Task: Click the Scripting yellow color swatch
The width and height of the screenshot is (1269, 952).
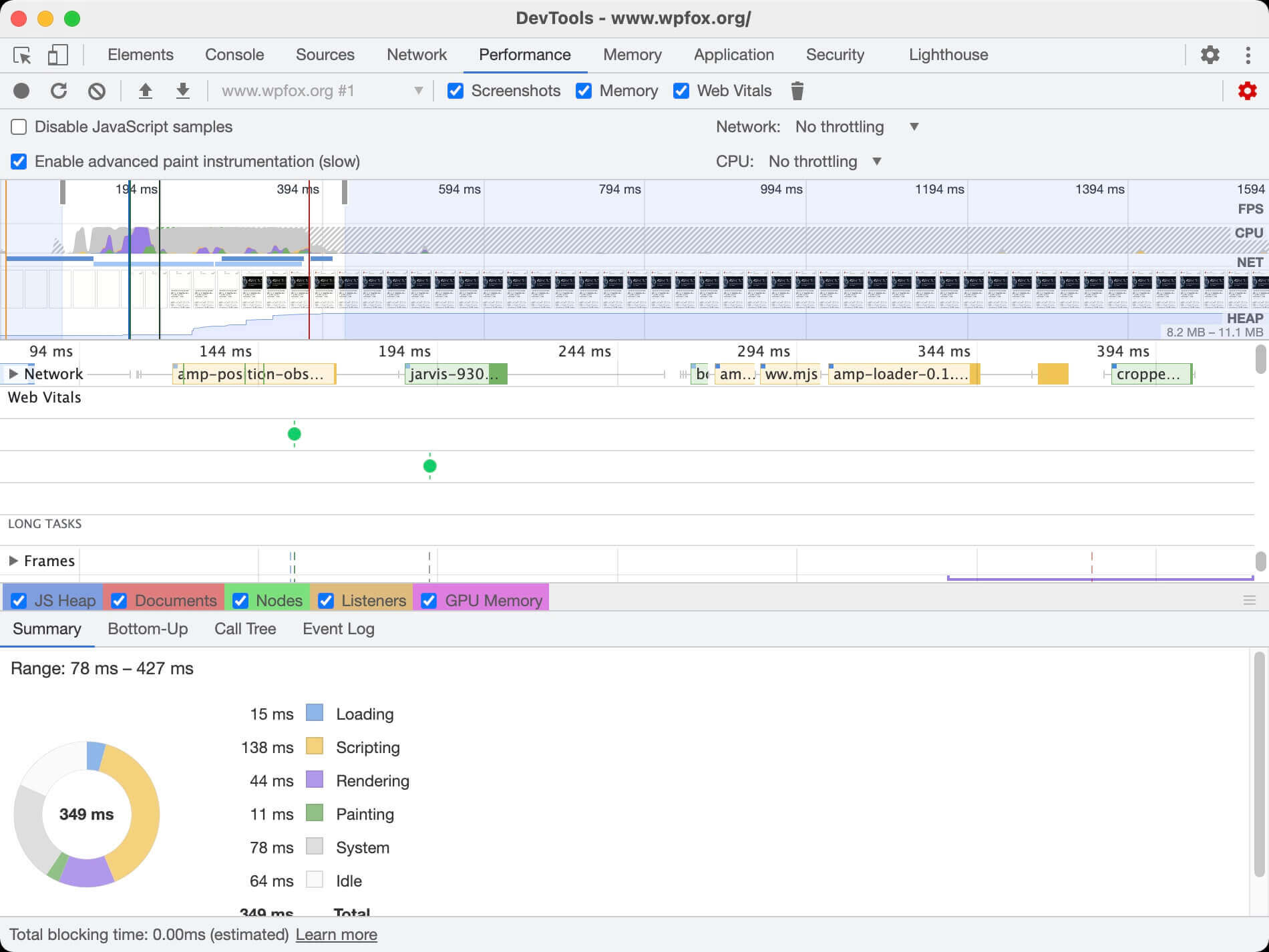Action: pyautogui.click(x=315, y=746)
